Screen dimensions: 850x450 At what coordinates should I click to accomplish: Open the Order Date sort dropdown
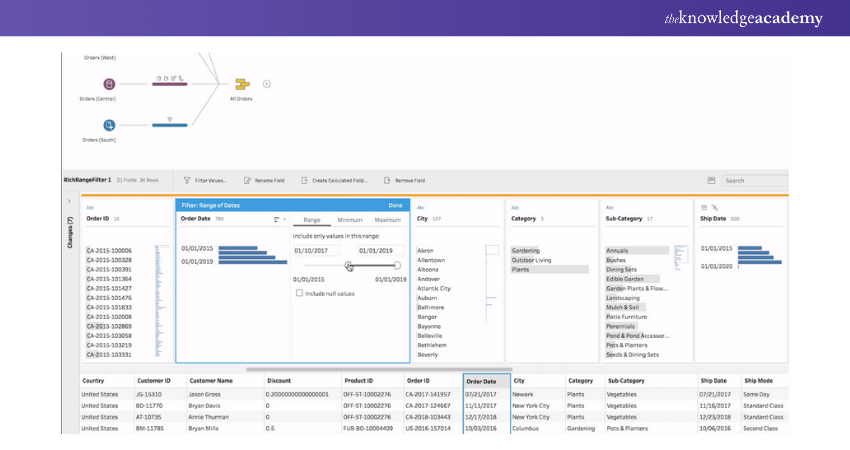click(x=279, y=218)
